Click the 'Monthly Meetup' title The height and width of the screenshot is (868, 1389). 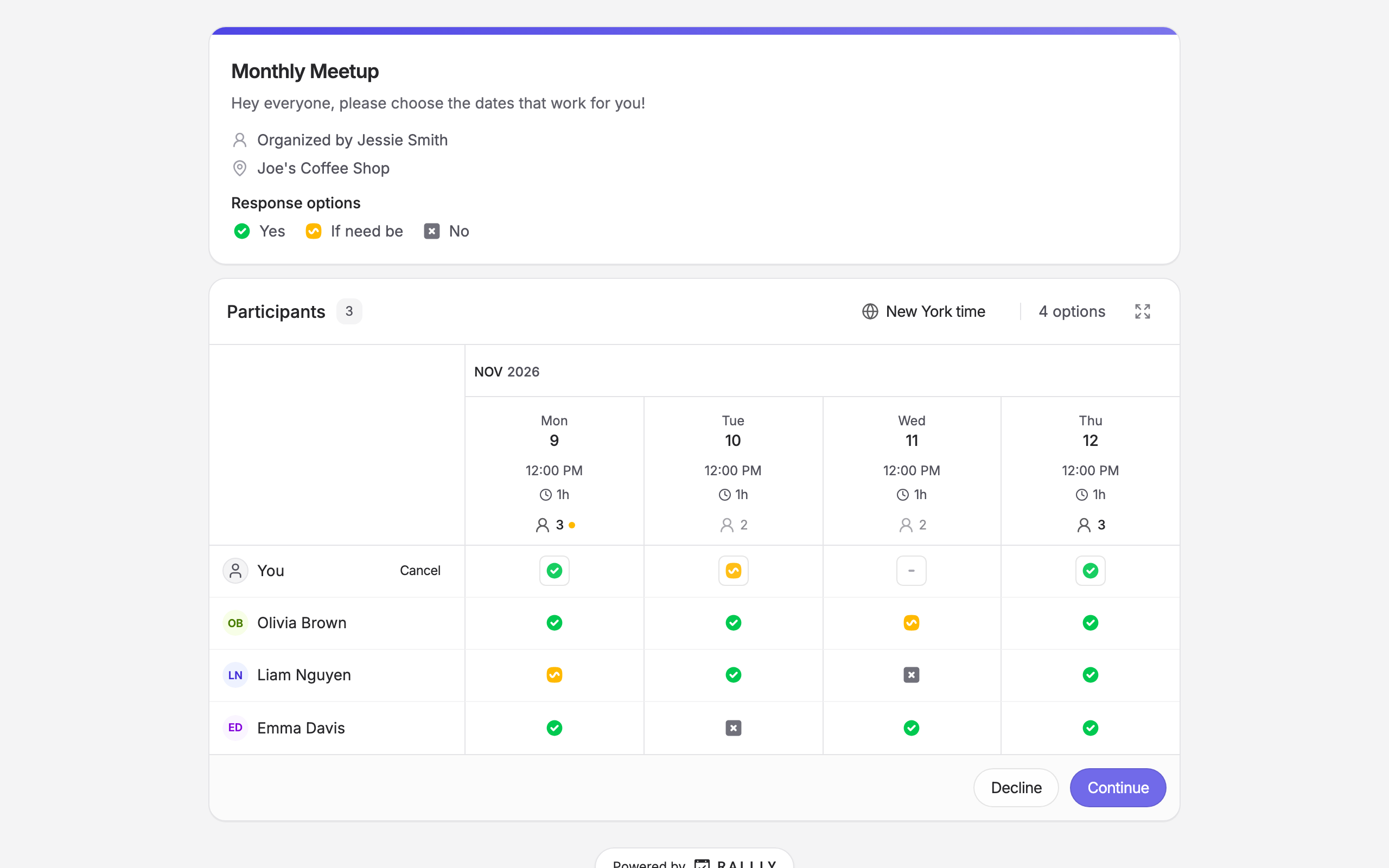coord(305,71)
